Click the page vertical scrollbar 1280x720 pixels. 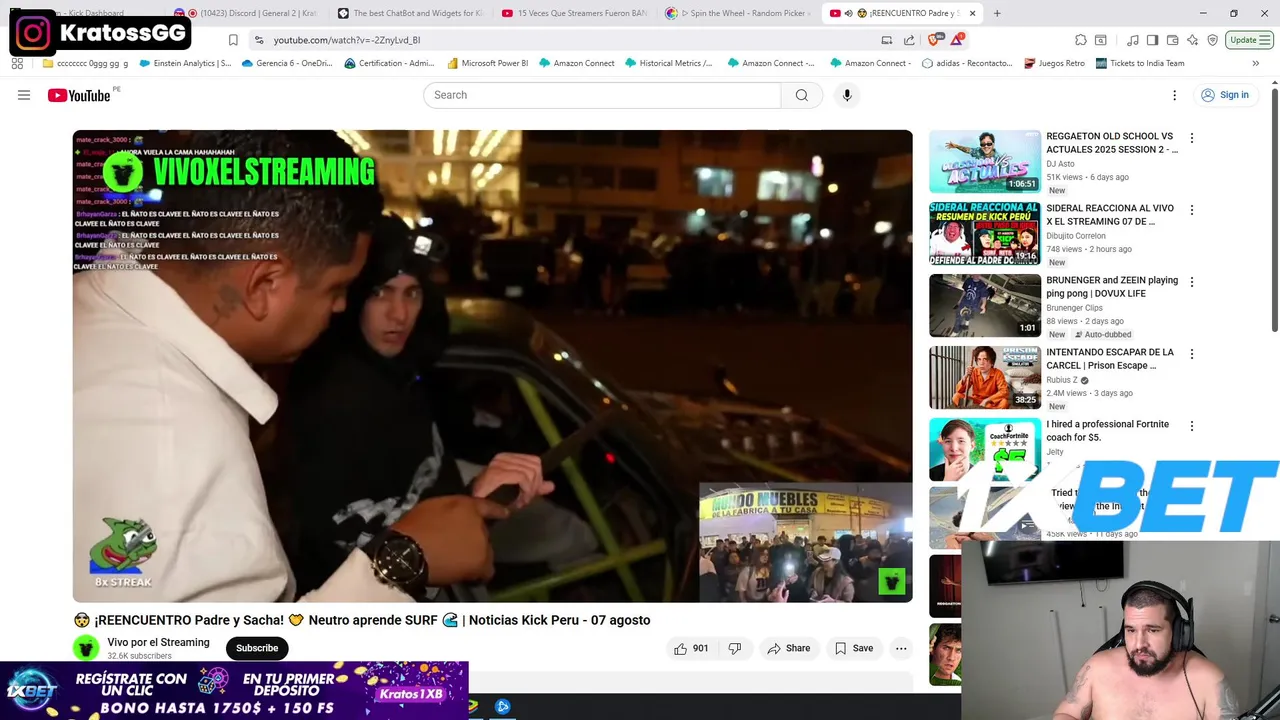(x=1275, y=210)
